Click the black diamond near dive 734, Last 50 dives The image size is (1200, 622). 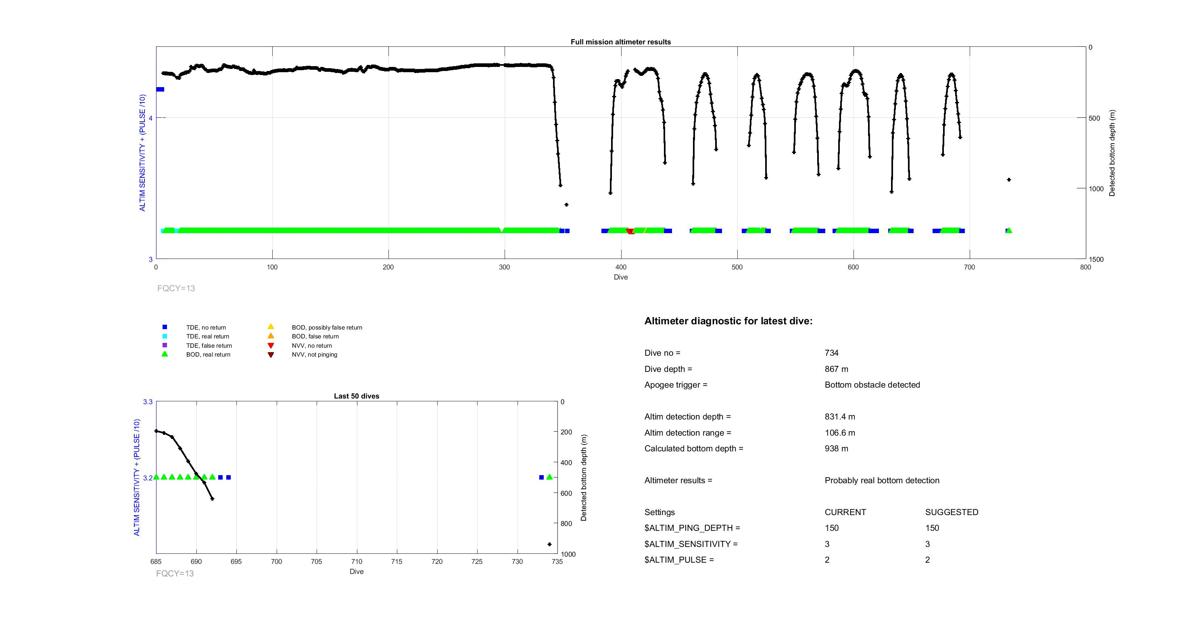(x=549, y=544)
